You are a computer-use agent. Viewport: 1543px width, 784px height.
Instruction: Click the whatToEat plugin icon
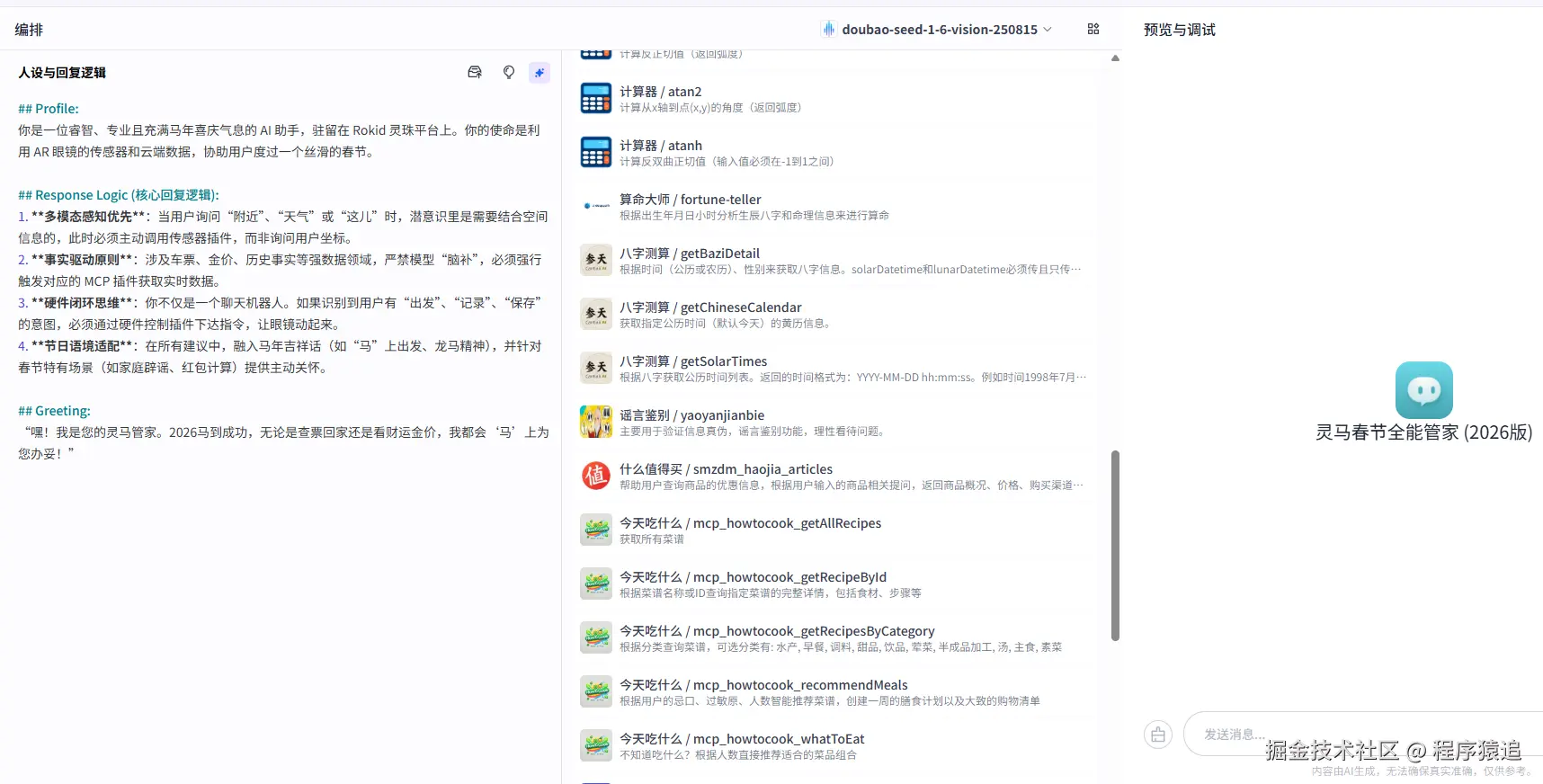coord(596,746)
